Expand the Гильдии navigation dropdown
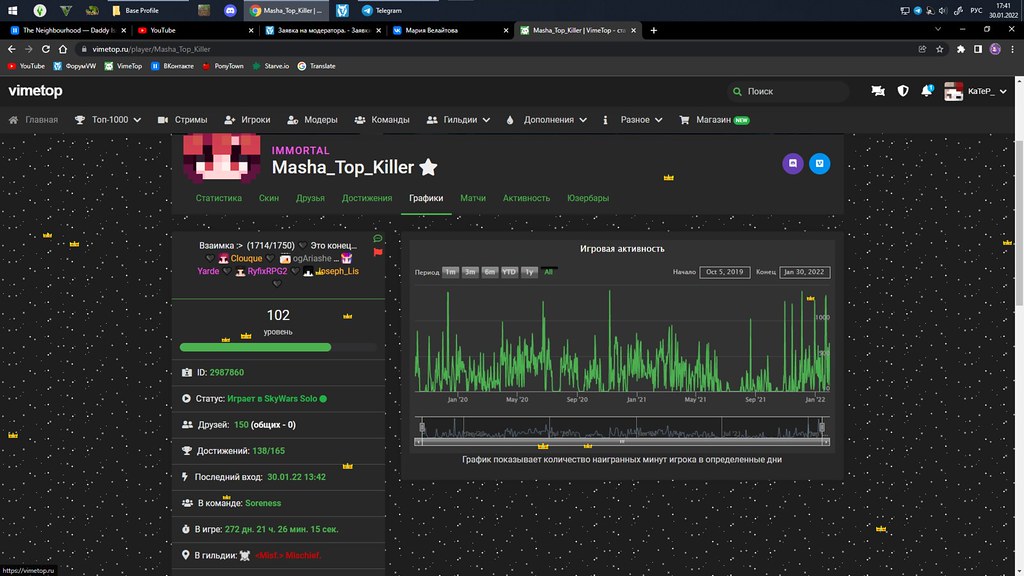 458,120
